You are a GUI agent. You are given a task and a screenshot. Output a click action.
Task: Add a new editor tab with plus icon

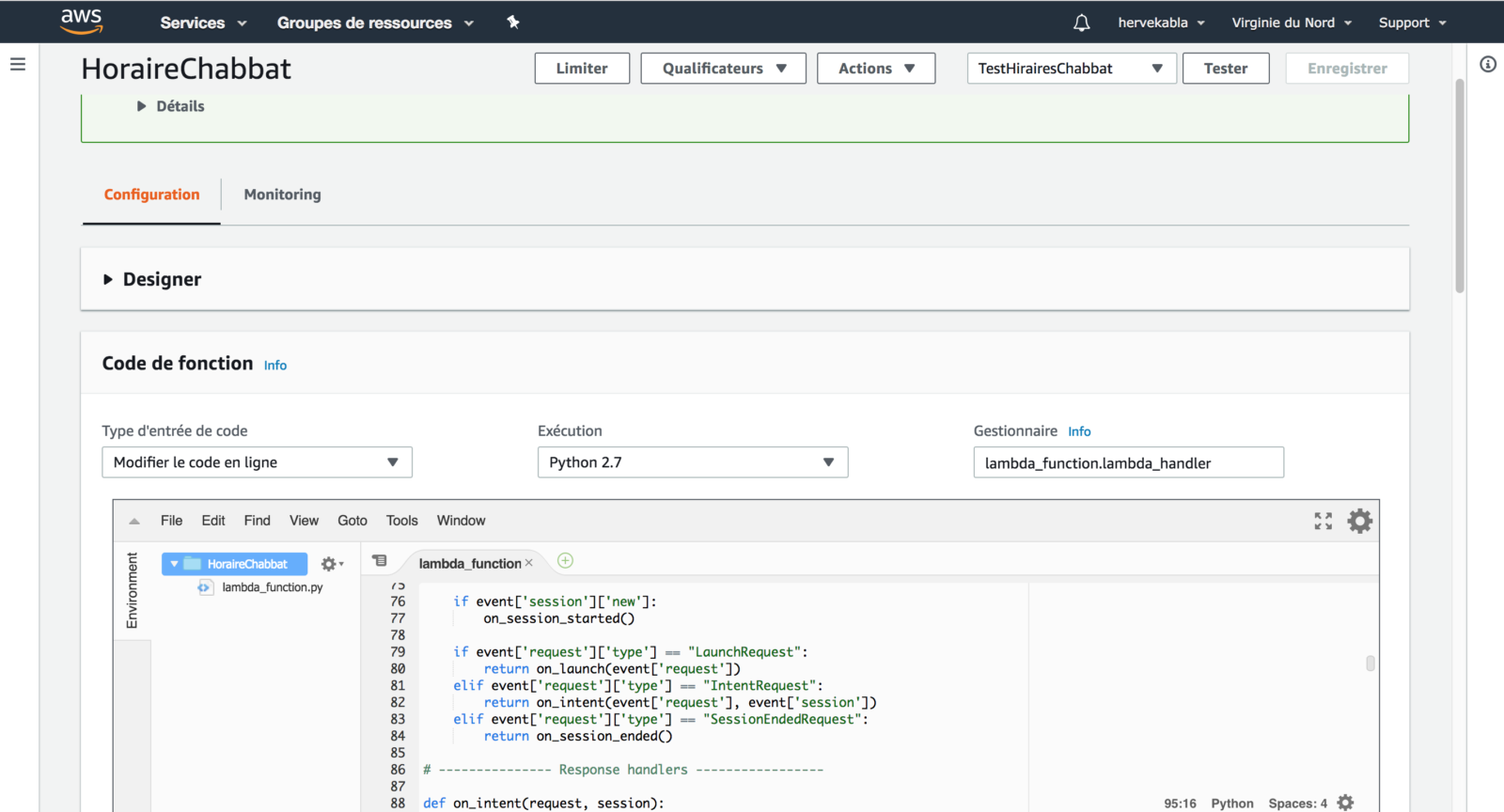pos(565,560)
